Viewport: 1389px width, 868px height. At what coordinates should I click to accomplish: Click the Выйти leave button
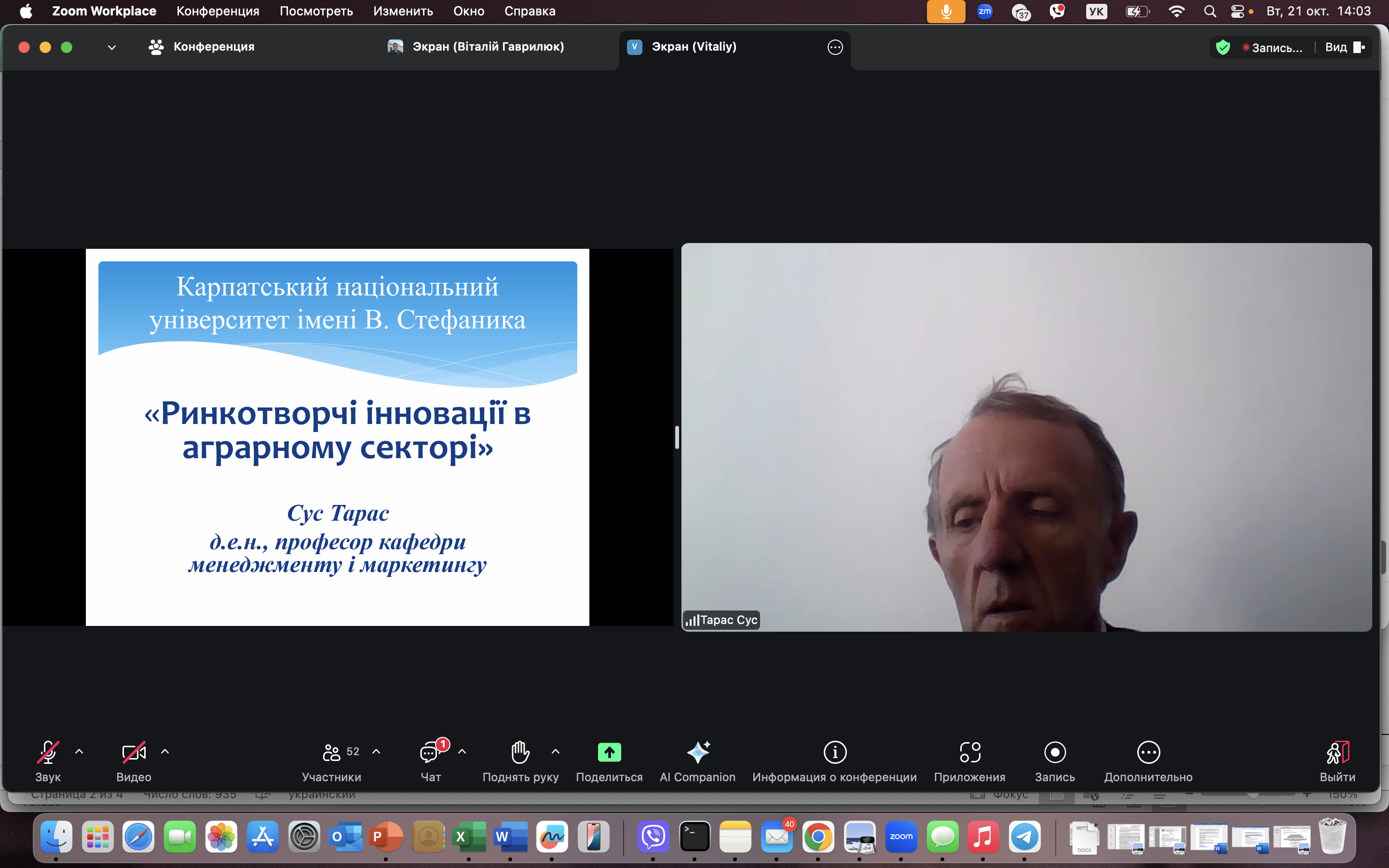click(1337, 752)
